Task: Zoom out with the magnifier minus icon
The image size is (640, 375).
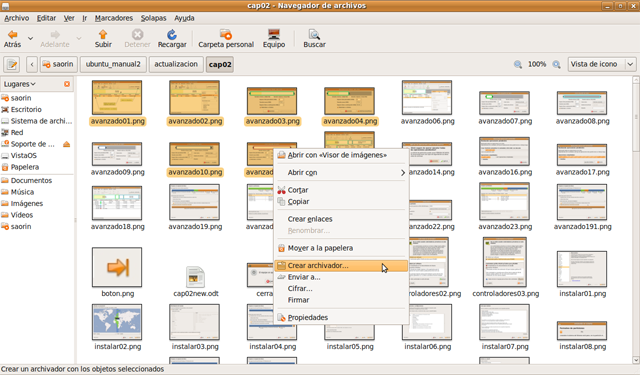Action: (x=518, y=64)
